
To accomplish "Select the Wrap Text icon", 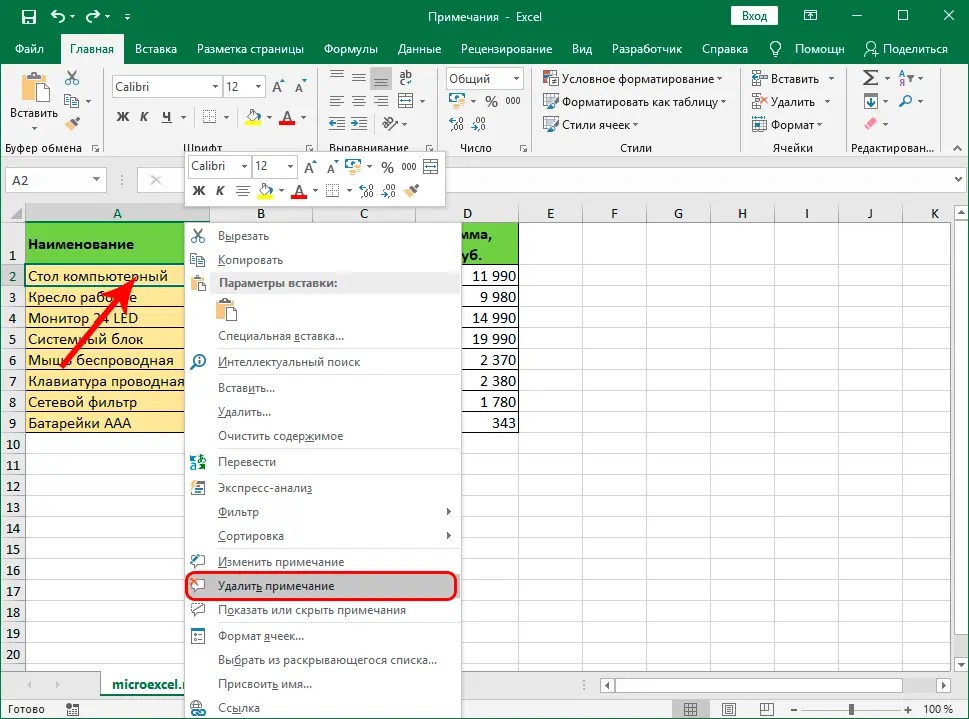I will [405, 77].
